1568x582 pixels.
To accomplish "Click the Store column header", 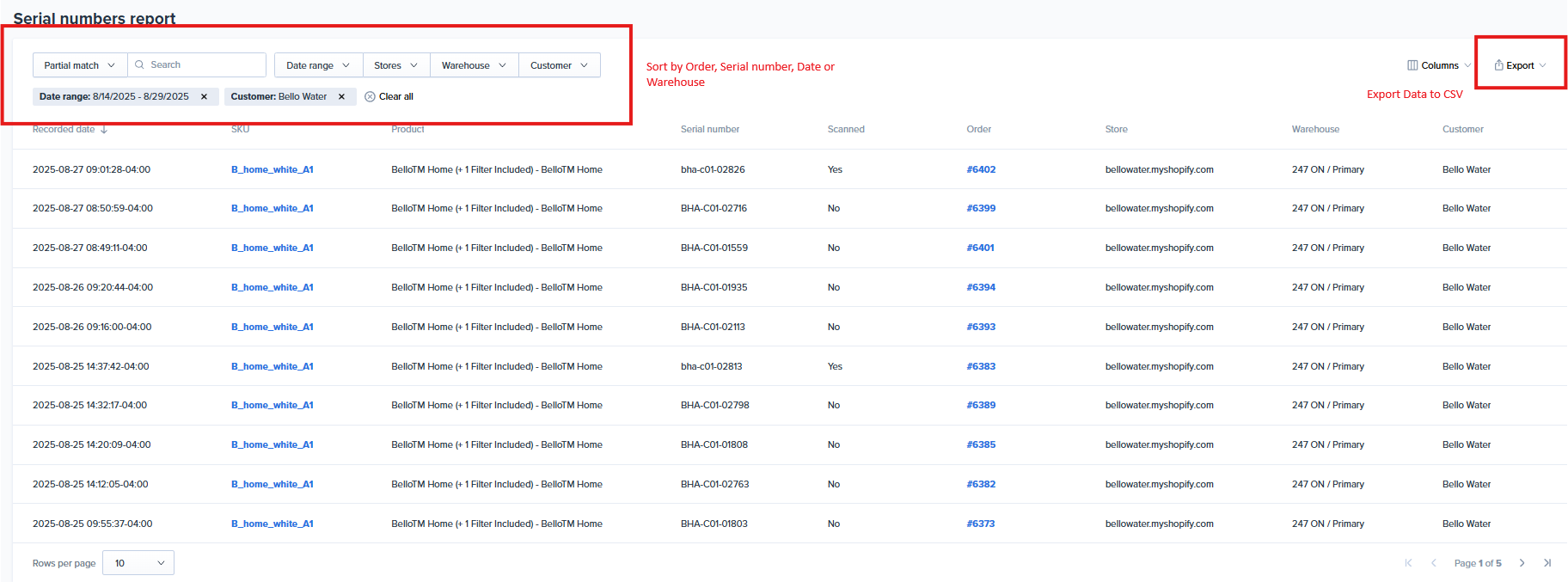I will click(x=1116, y=130).
